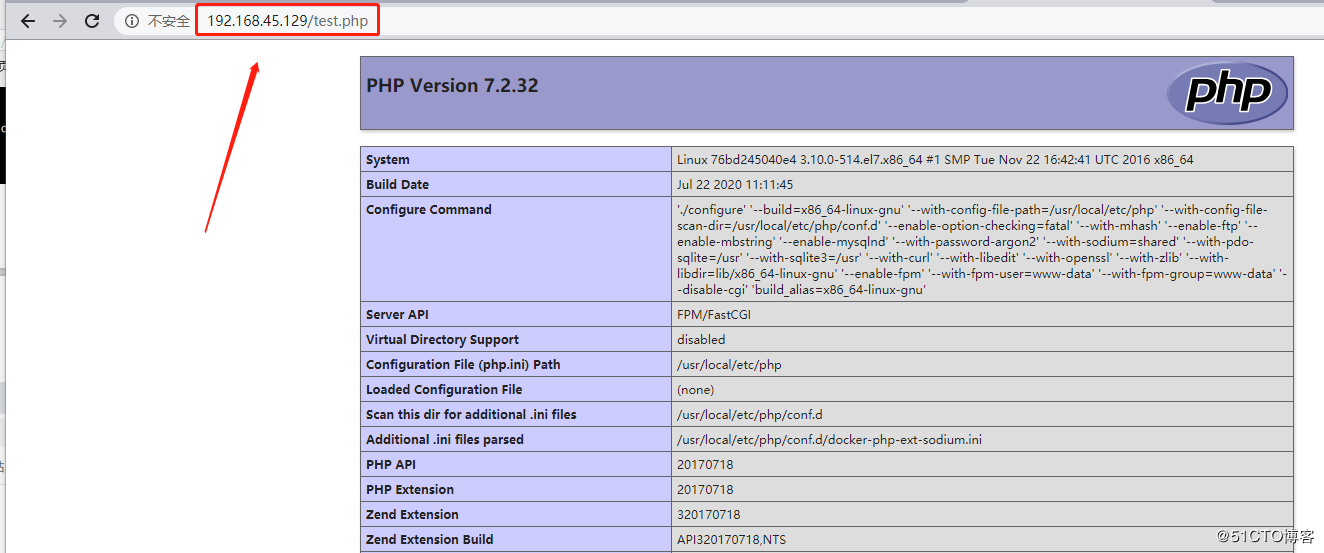Click the PHP API value 20170718
This screenshot has width=1324, height=553.
[705, 465]
